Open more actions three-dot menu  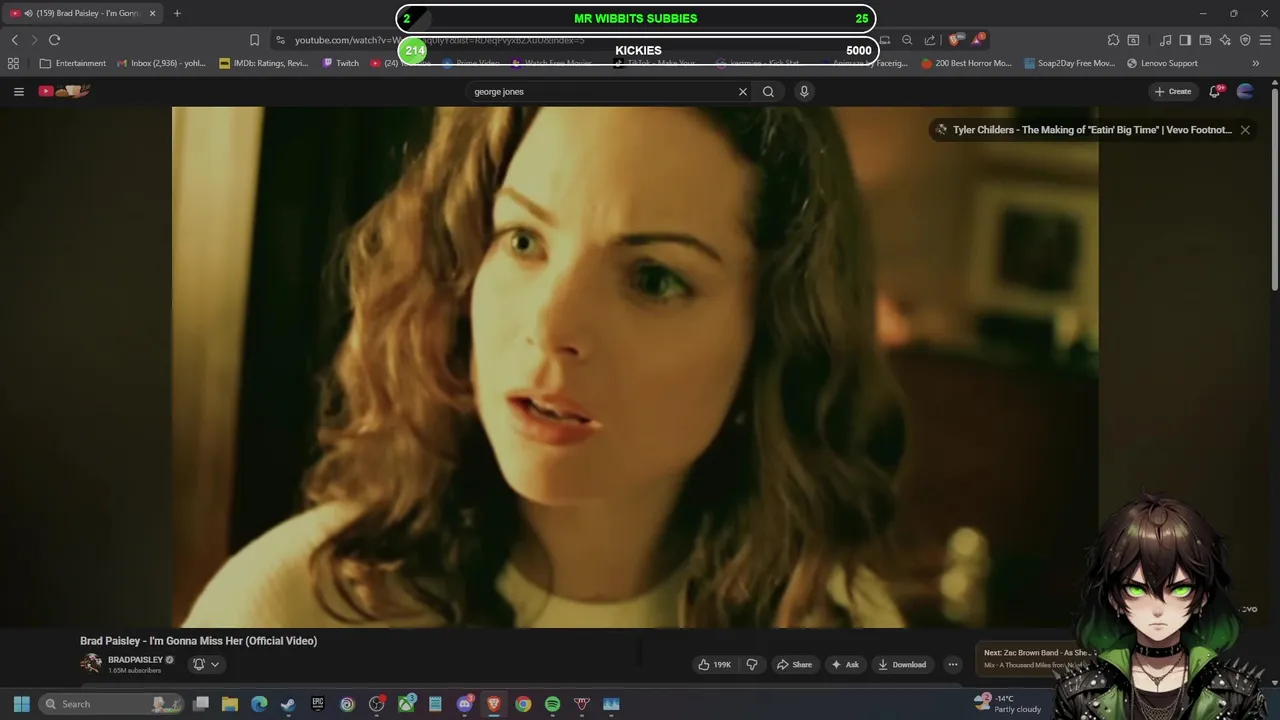[953, 664]
